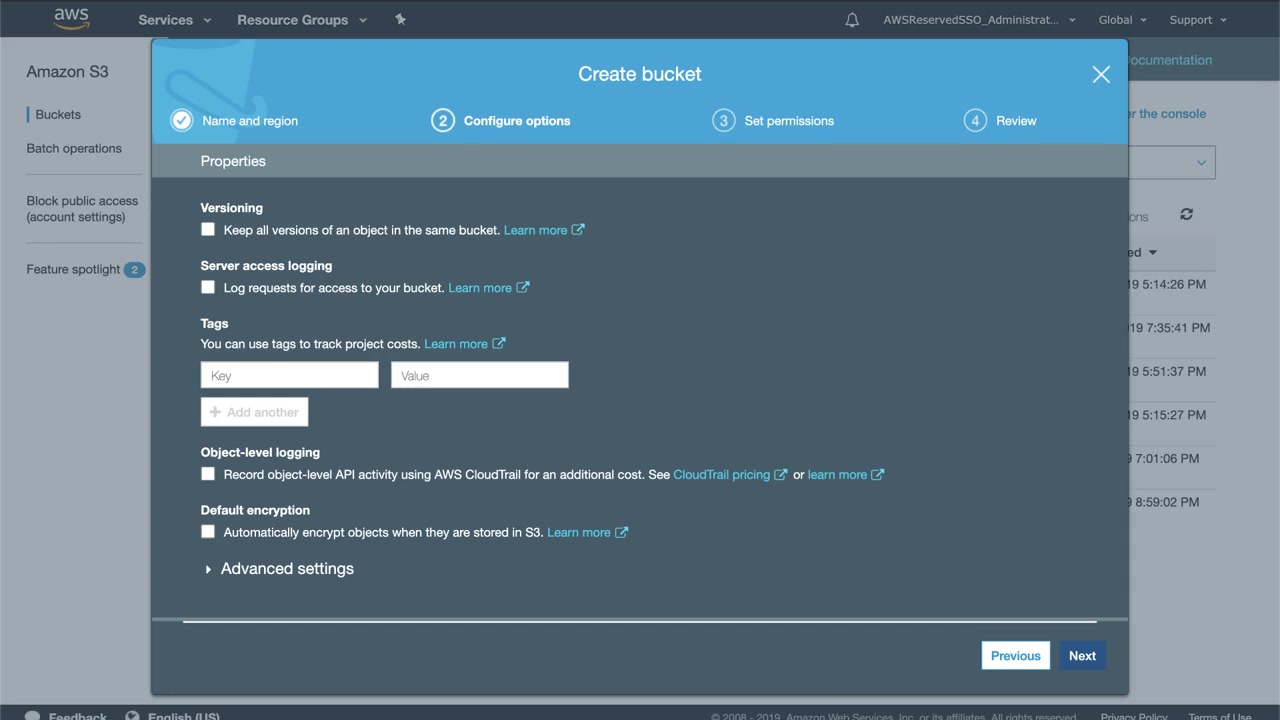
Task: Open Default encryption Learn more link
Action: pyautogui.click(x=579, y=533)
